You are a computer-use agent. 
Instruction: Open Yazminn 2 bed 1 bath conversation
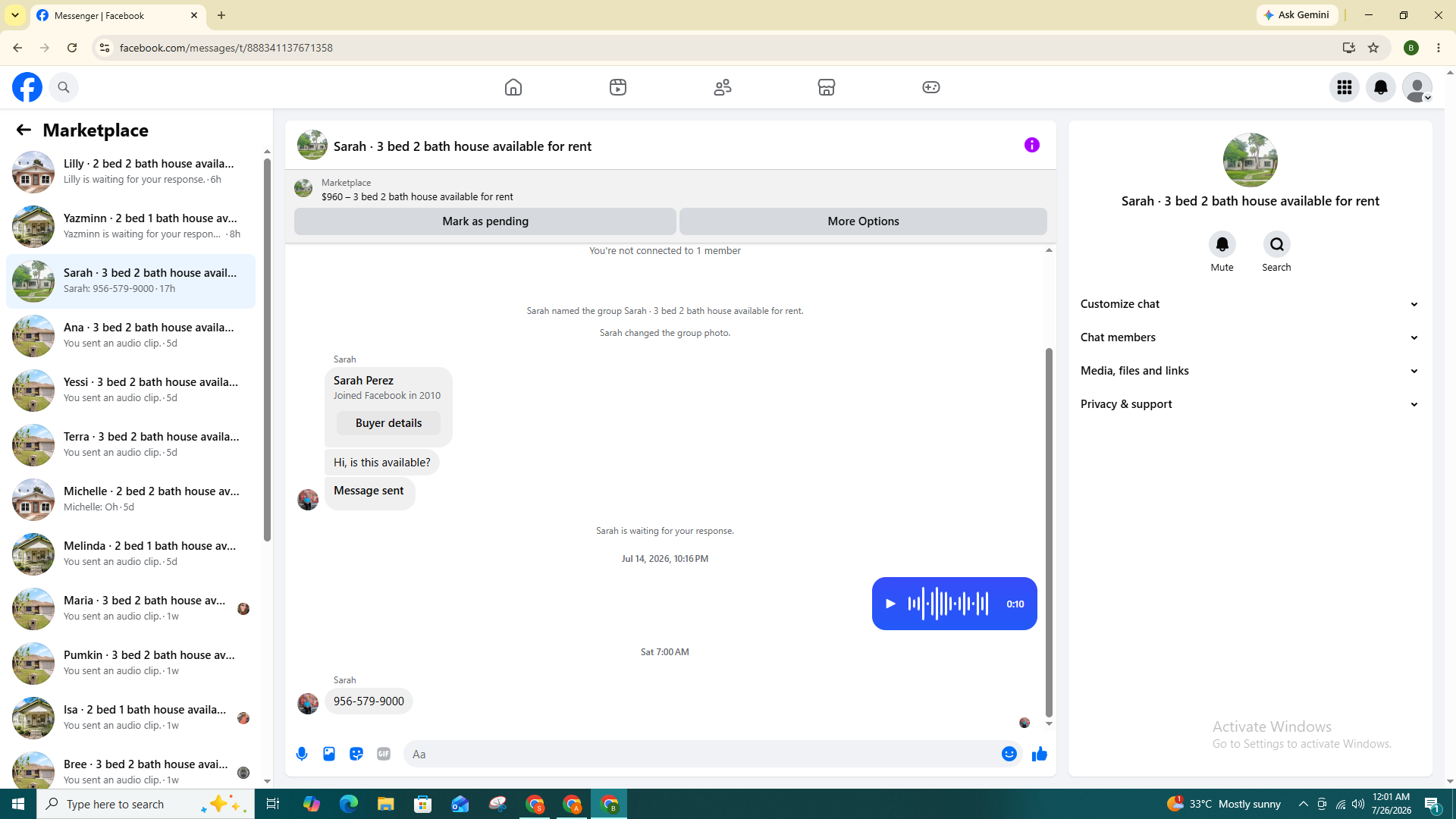pyautogui.click(x=130, y=227)
